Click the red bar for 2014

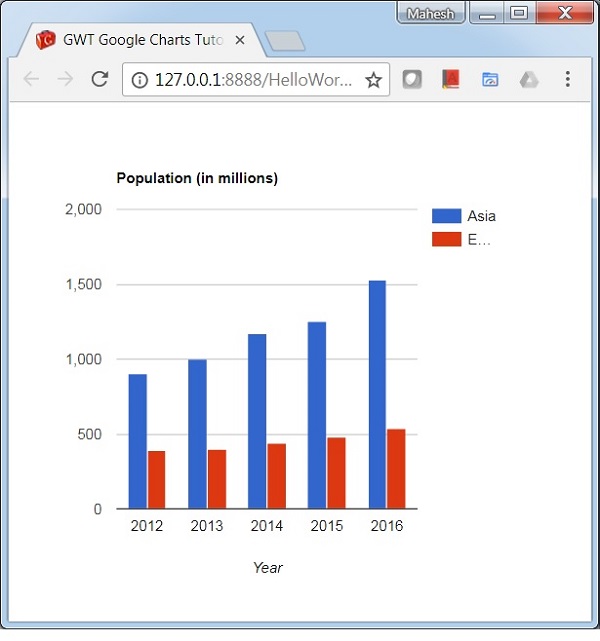277,476
